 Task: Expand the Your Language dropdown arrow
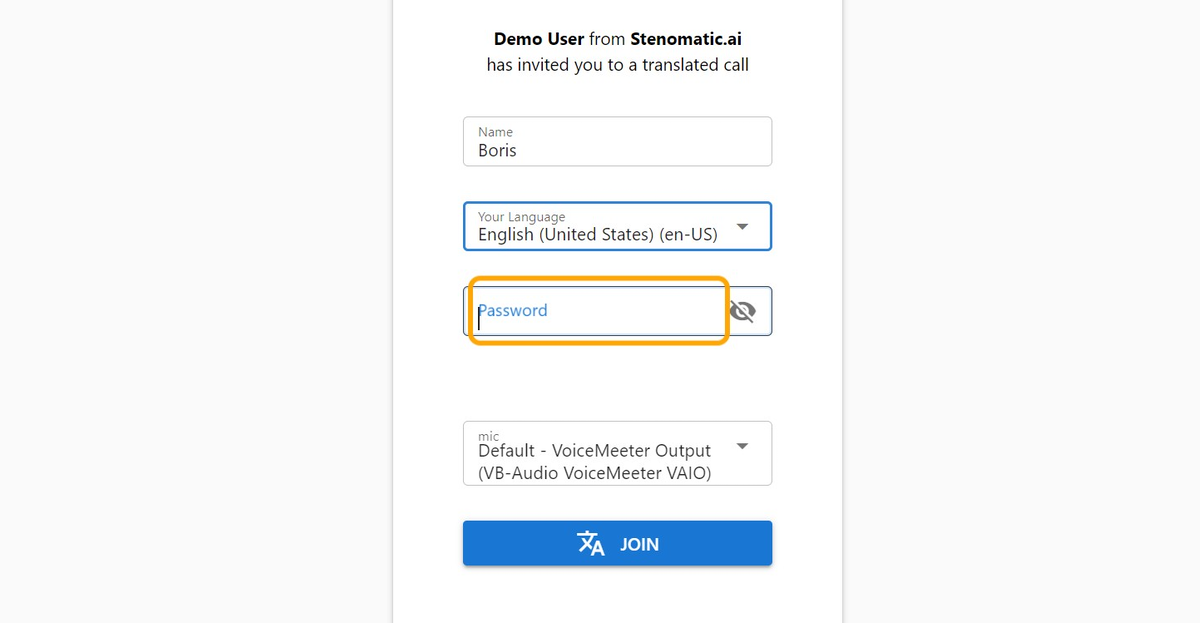(x=742, y=226)
